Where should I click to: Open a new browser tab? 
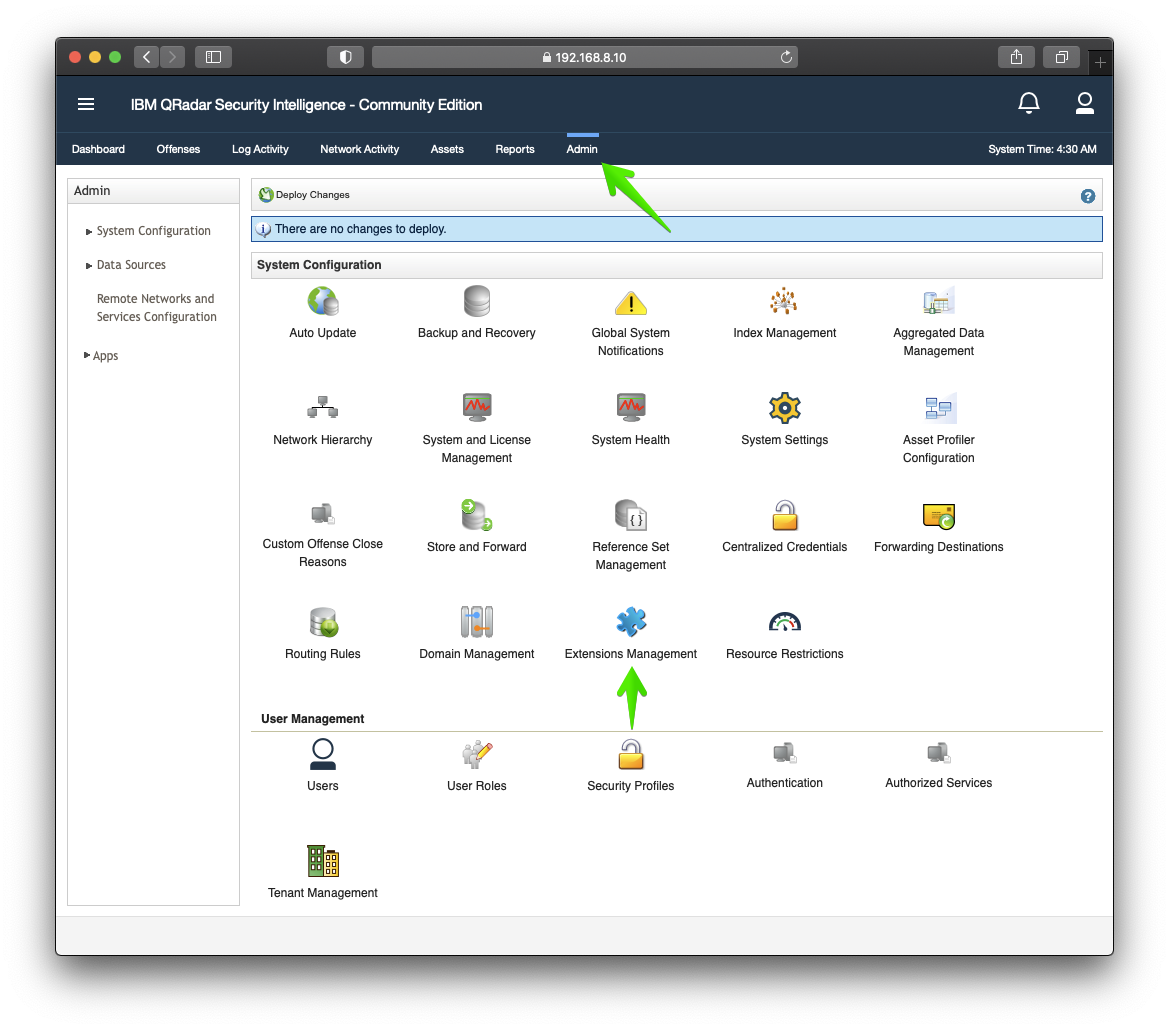tap(1100, 63)
